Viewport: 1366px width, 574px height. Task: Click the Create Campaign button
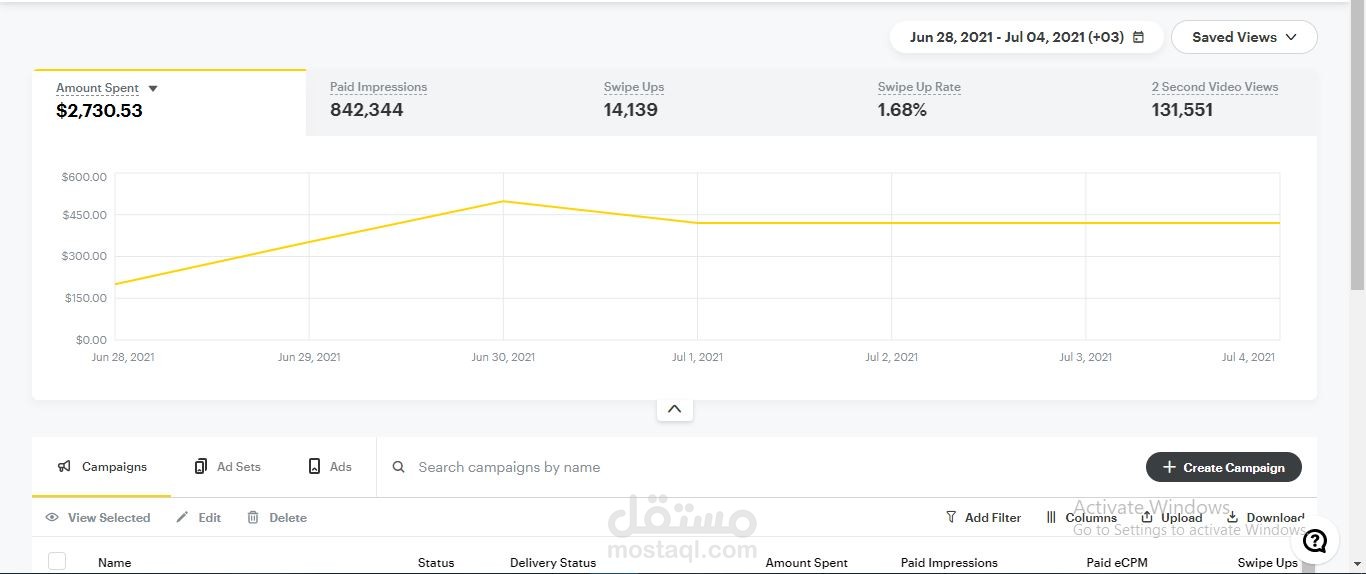pyautogui.click(x=1223, y=467)
